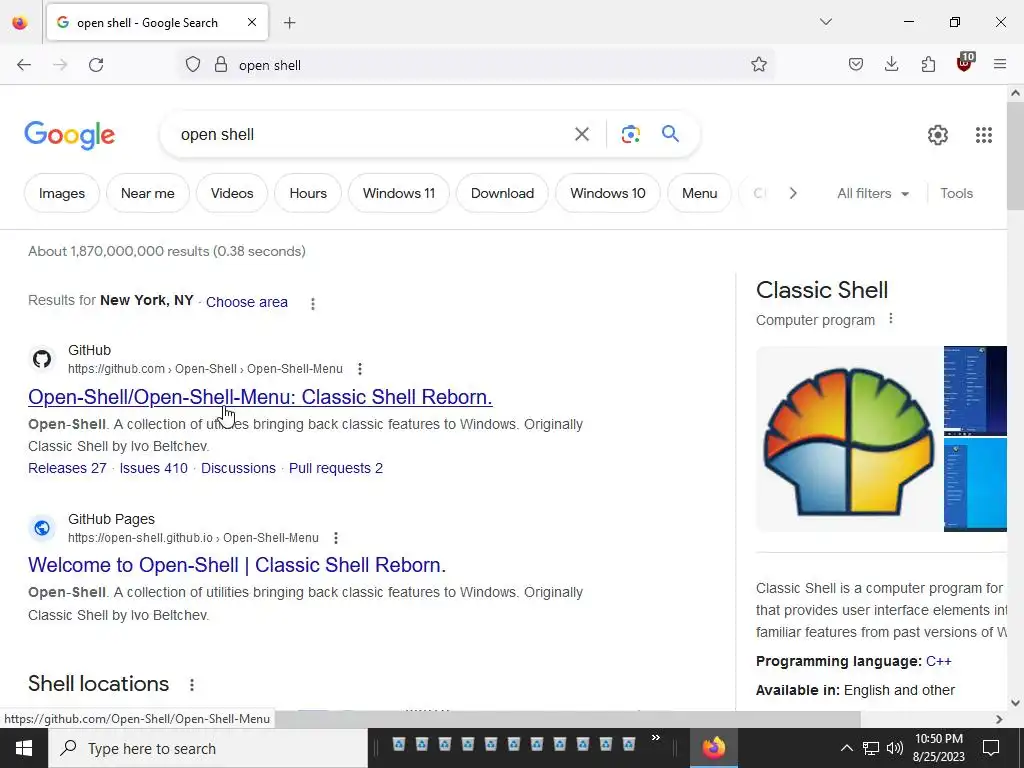Image resolution: width=1024 pixels, height=768 pixels.
Task: Open Firefox View pinned icon
Action: [x=20, y=23]
